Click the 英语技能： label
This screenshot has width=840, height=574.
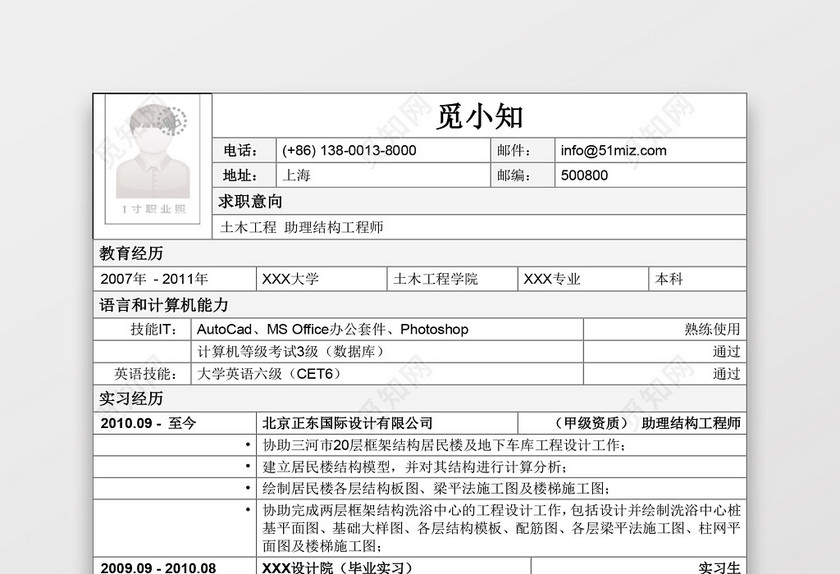point(145,374)
